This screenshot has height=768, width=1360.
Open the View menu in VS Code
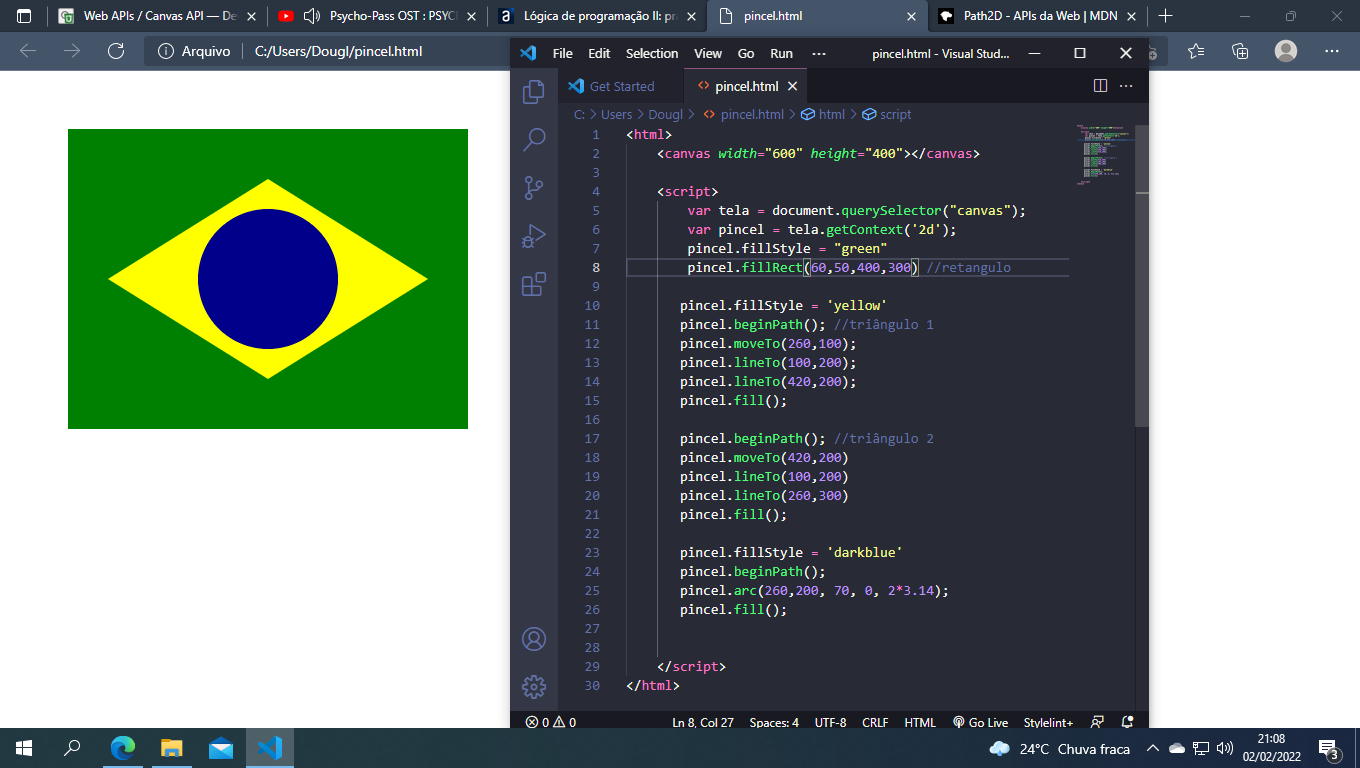708,53
